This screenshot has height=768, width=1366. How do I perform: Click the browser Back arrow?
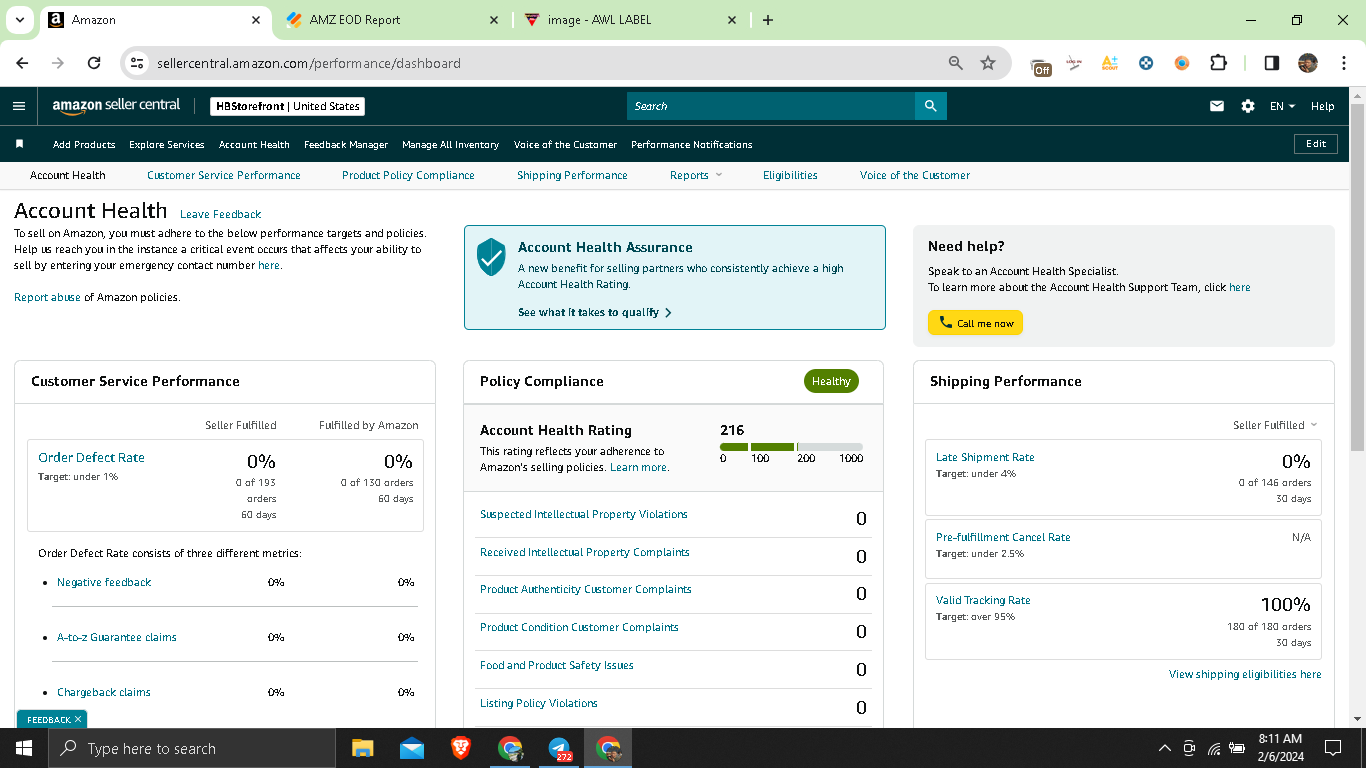pyautogui.click(x=23, y=63)
